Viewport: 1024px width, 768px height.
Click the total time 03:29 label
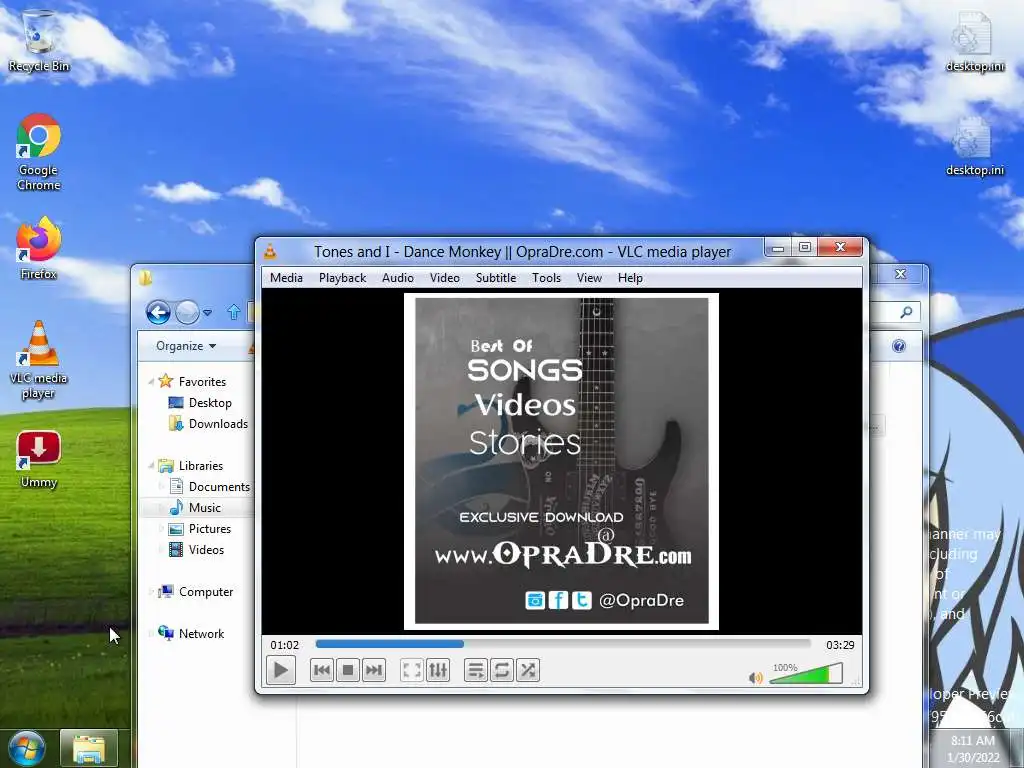click(840, 645)
